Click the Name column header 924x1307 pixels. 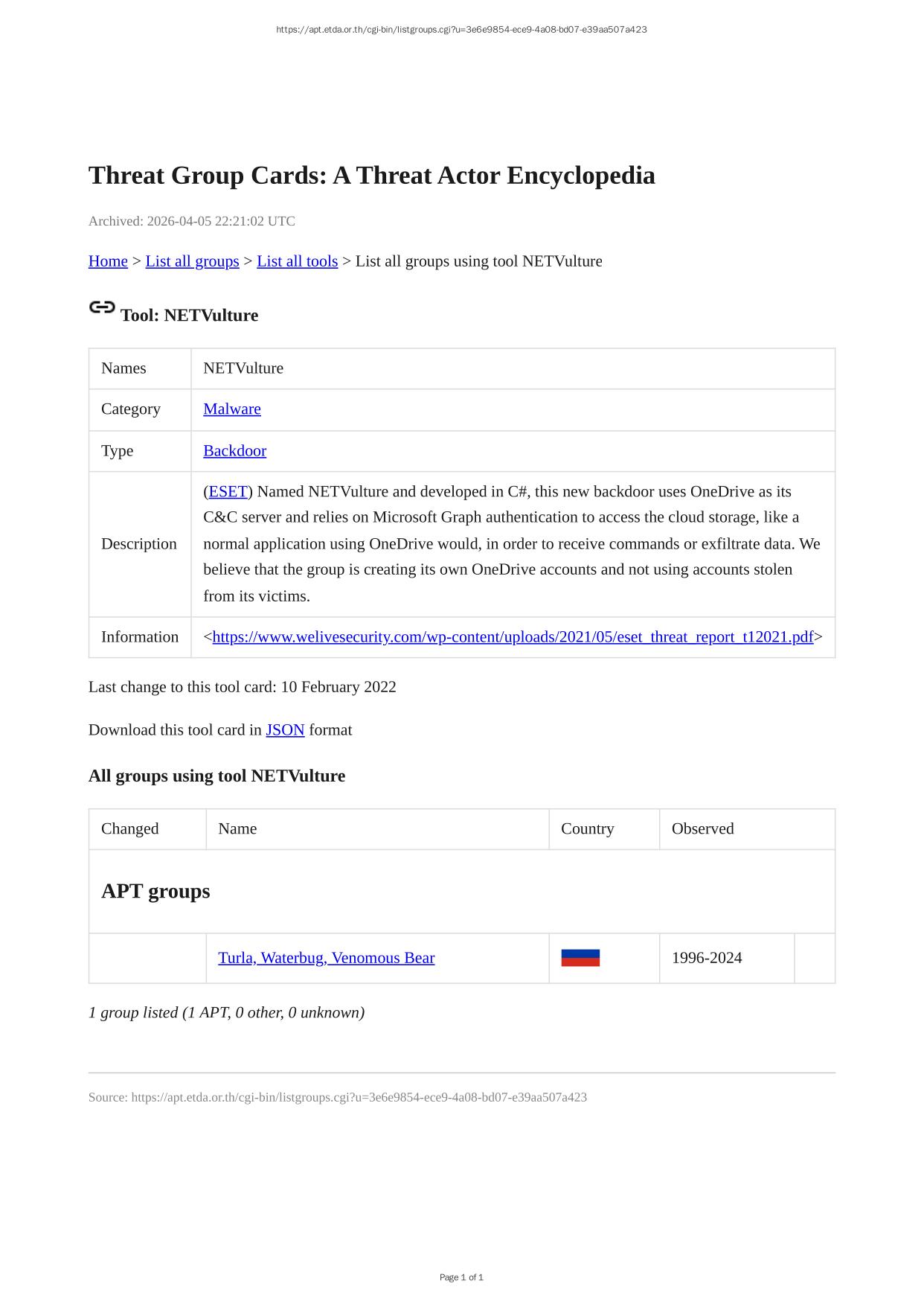click(237, 829)
